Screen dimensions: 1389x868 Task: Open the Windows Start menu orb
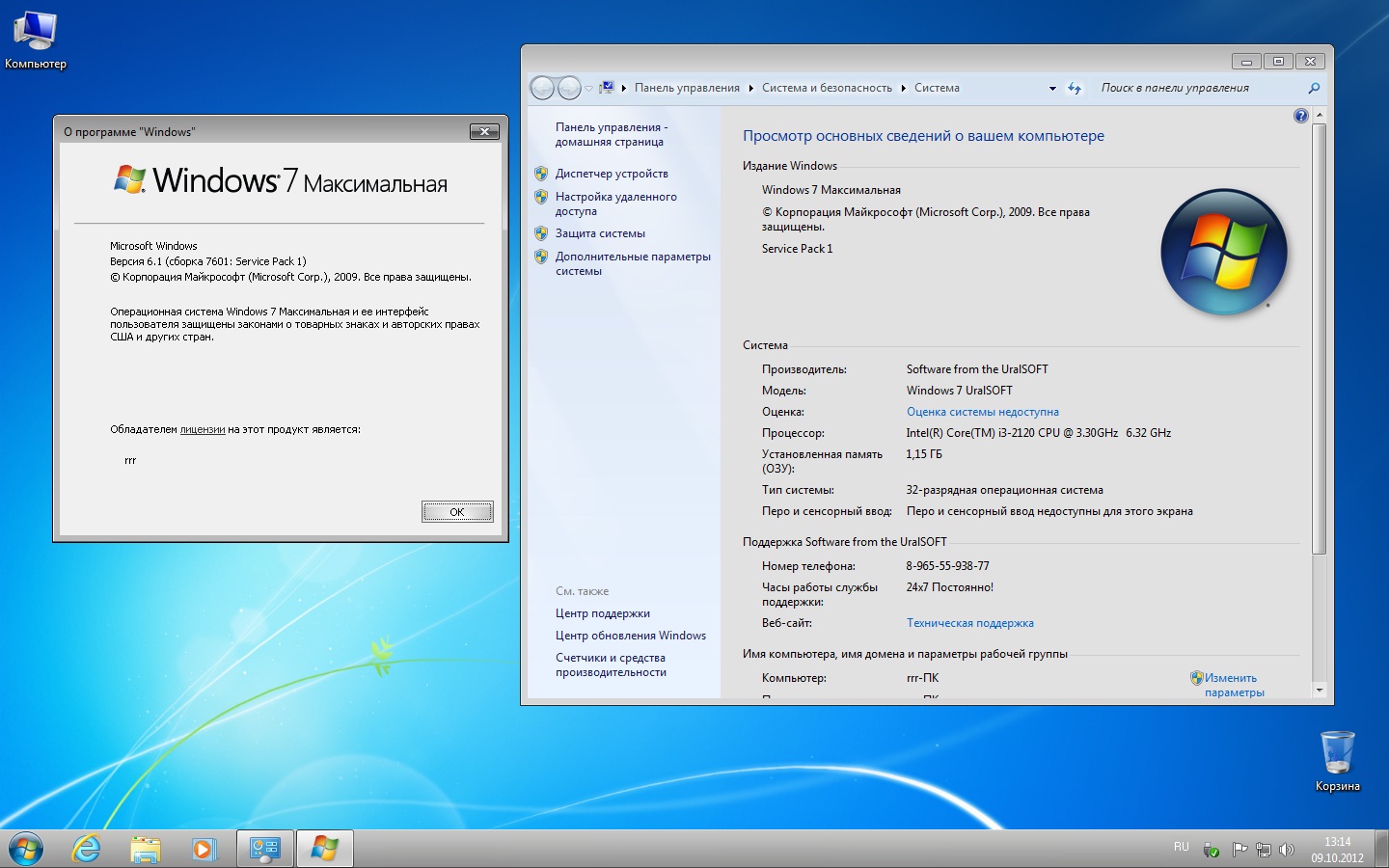[26, 849]
